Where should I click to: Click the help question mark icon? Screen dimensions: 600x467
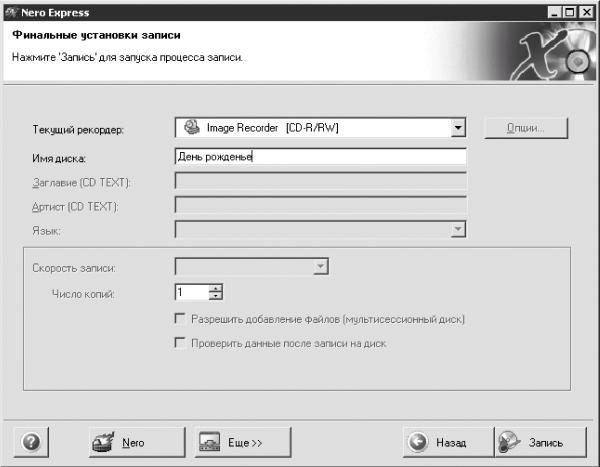tap(31, 443)
